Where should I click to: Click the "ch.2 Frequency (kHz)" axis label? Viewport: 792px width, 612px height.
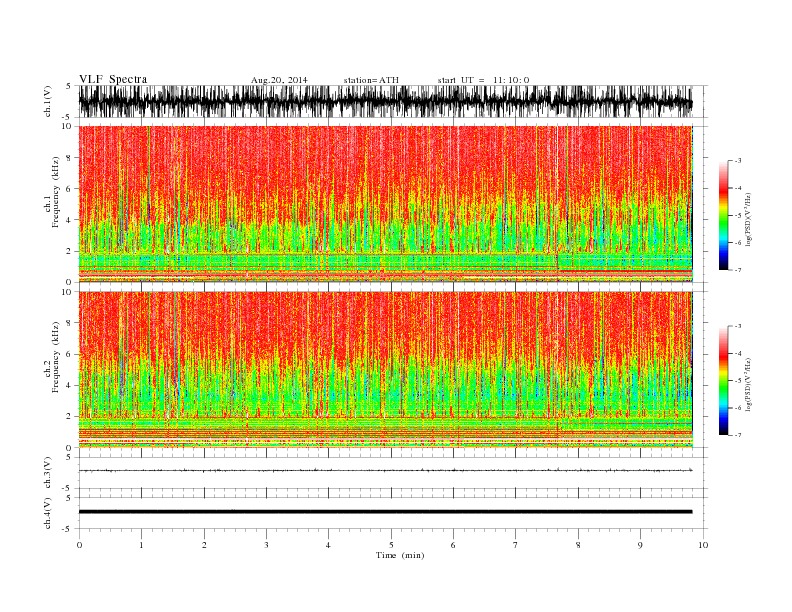52,358
